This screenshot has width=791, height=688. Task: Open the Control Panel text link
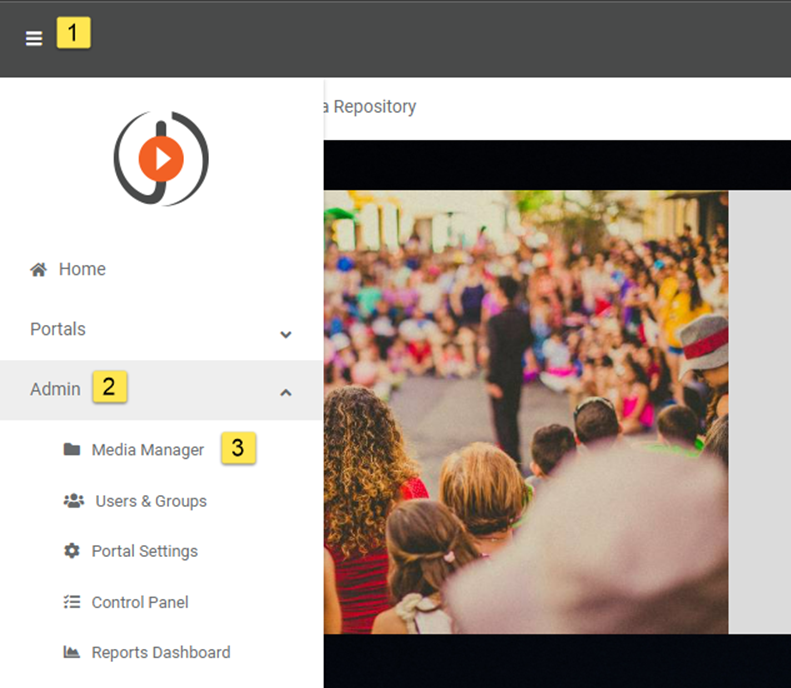(x=140, y=602)
